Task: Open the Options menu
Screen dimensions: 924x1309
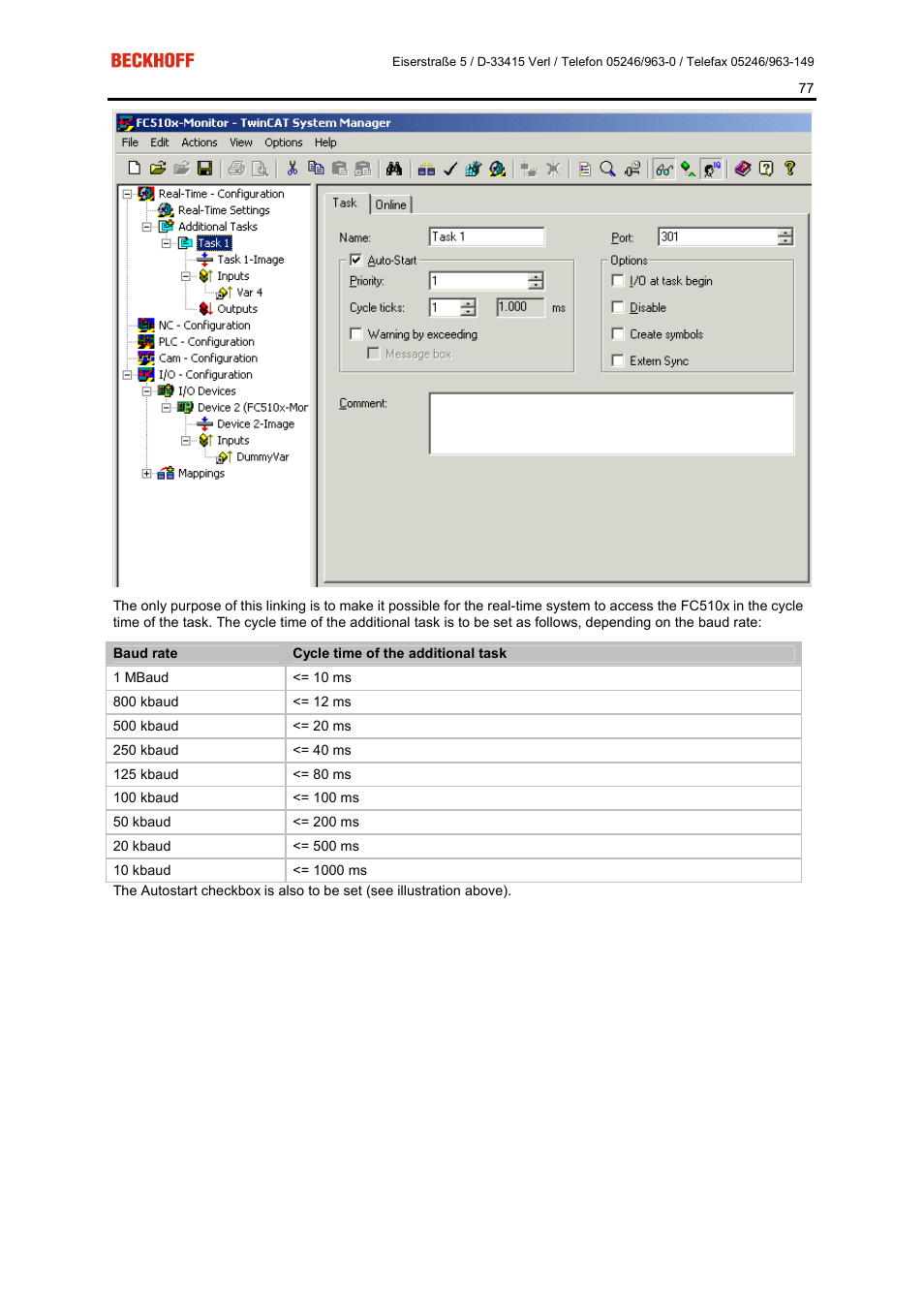Action: pyautogui.click(x=284, y=142)
